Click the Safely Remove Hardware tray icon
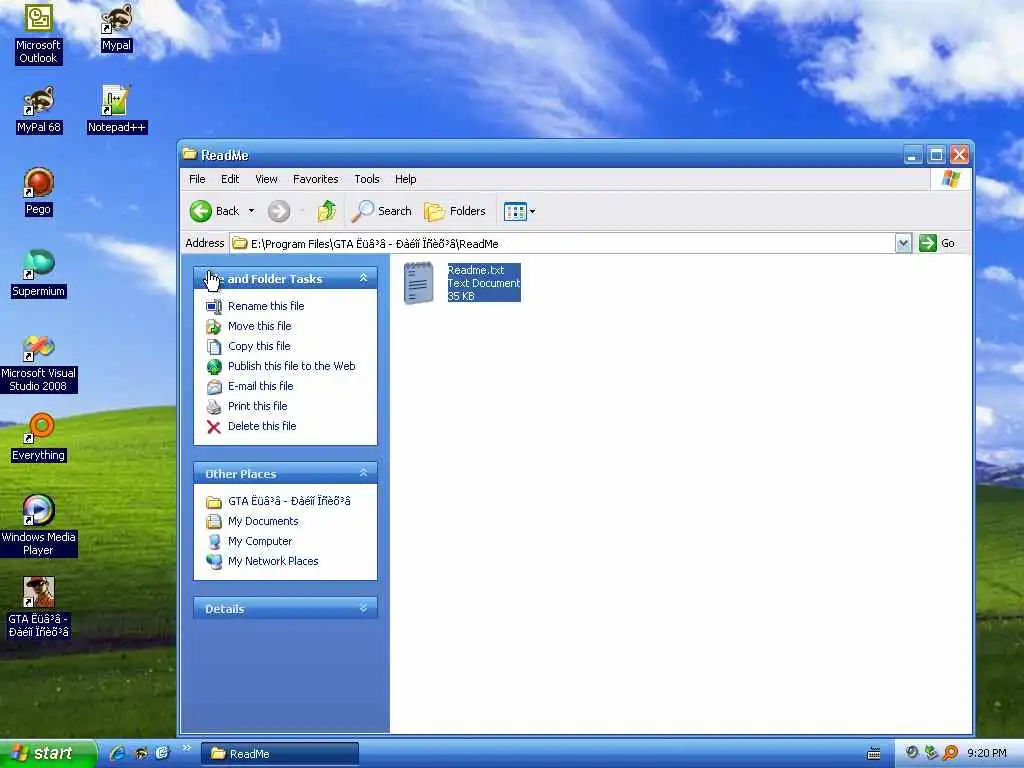 tap(931, 753)
